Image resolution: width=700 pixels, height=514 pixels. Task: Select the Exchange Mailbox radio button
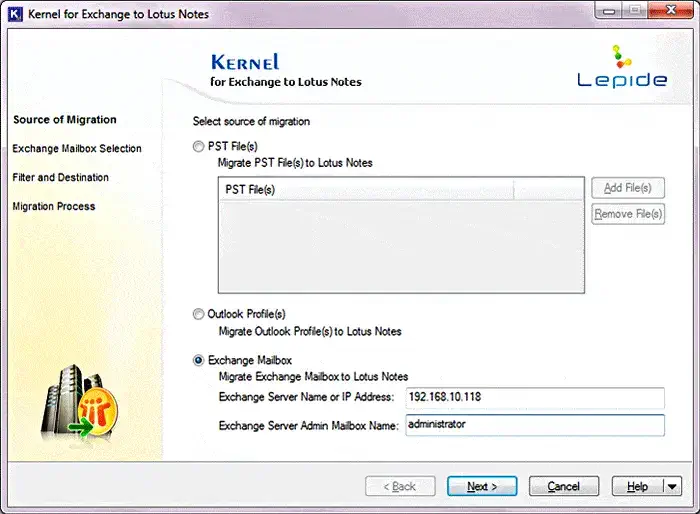(198, 360)
